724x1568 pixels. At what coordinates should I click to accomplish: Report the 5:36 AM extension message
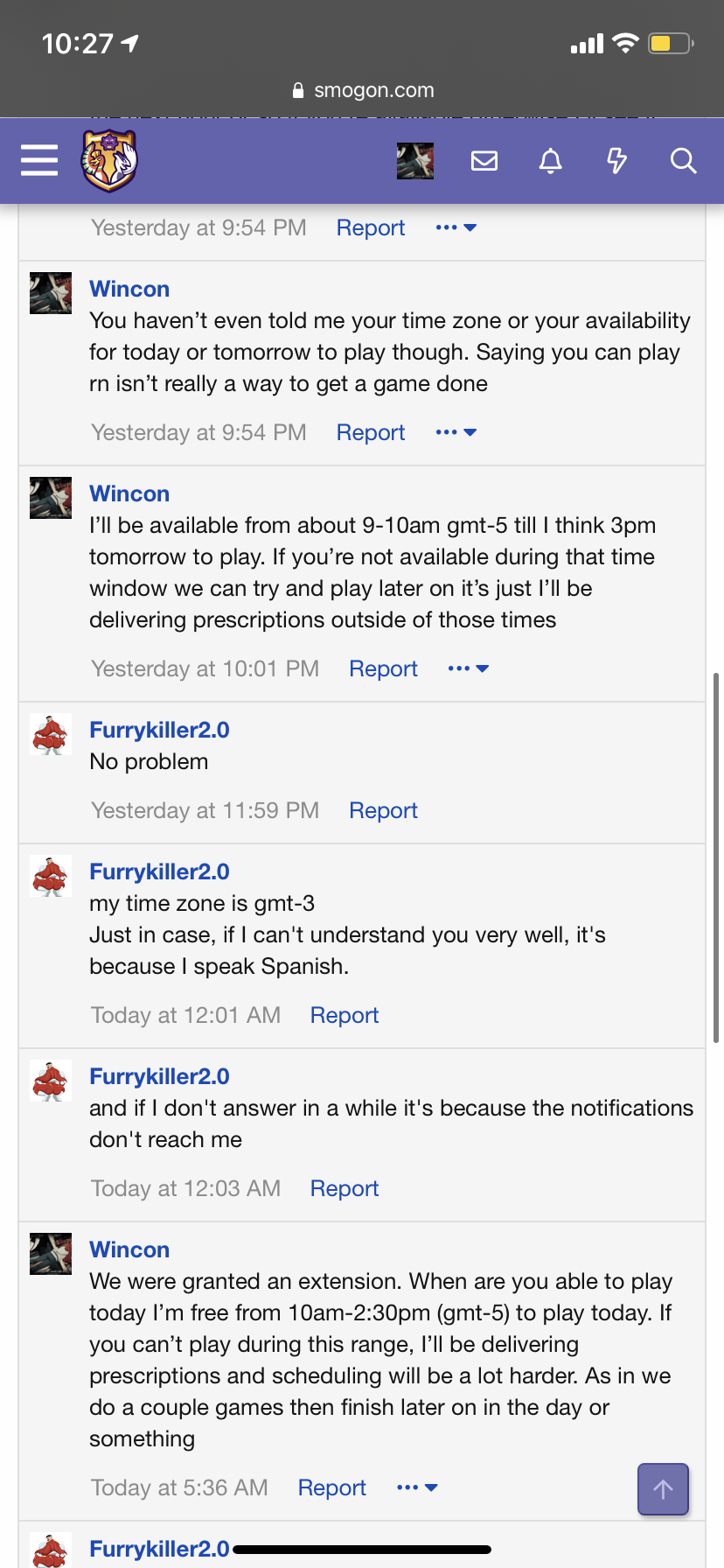332,1487
